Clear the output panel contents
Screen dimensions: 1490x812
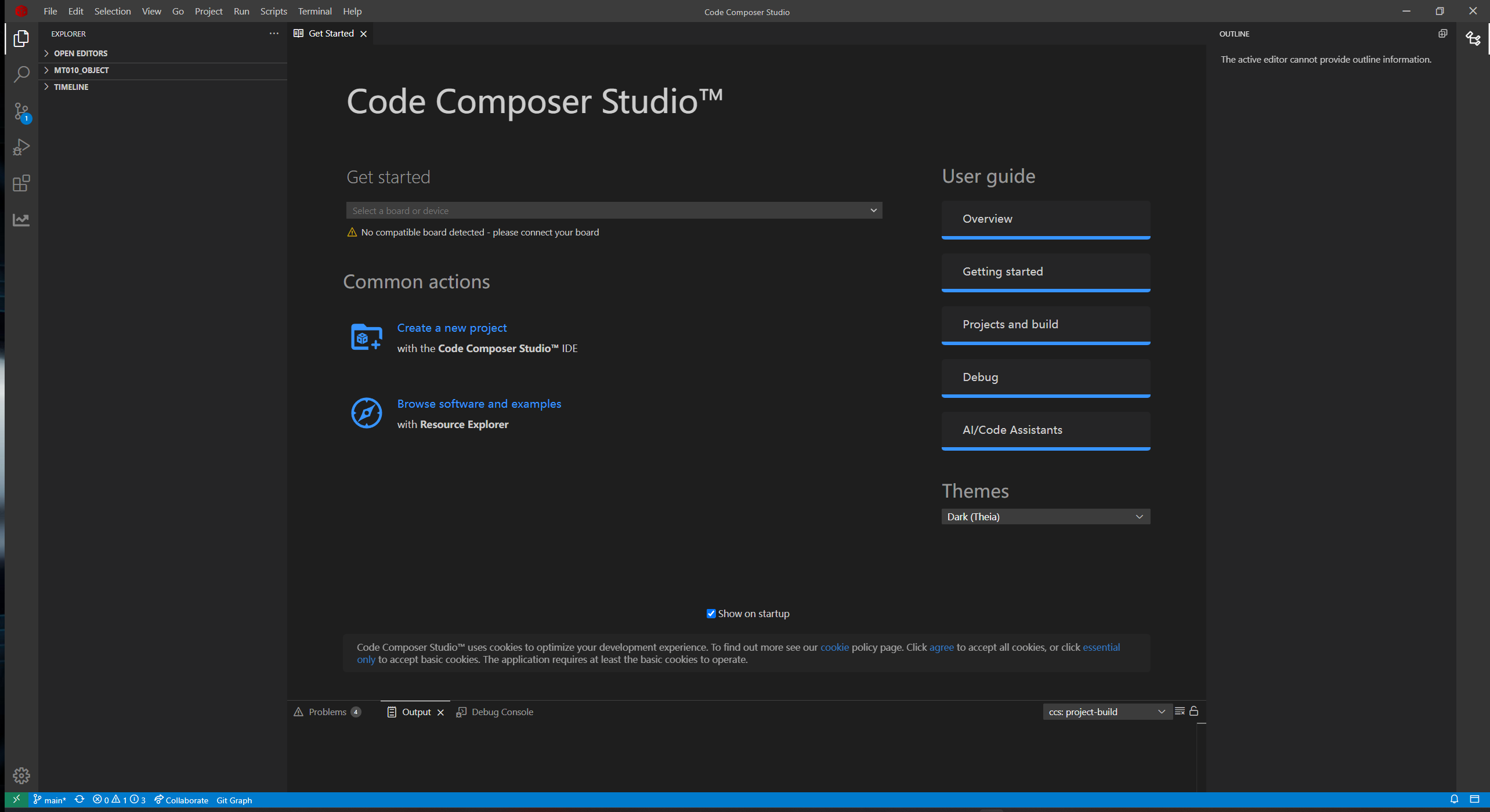pyautogui.click(x=1180, y=711)
